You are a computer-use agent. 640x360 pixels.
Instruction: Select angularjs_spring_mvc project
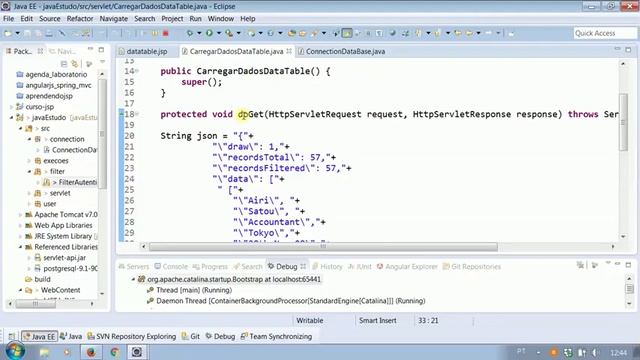click(x=54, y=85)
